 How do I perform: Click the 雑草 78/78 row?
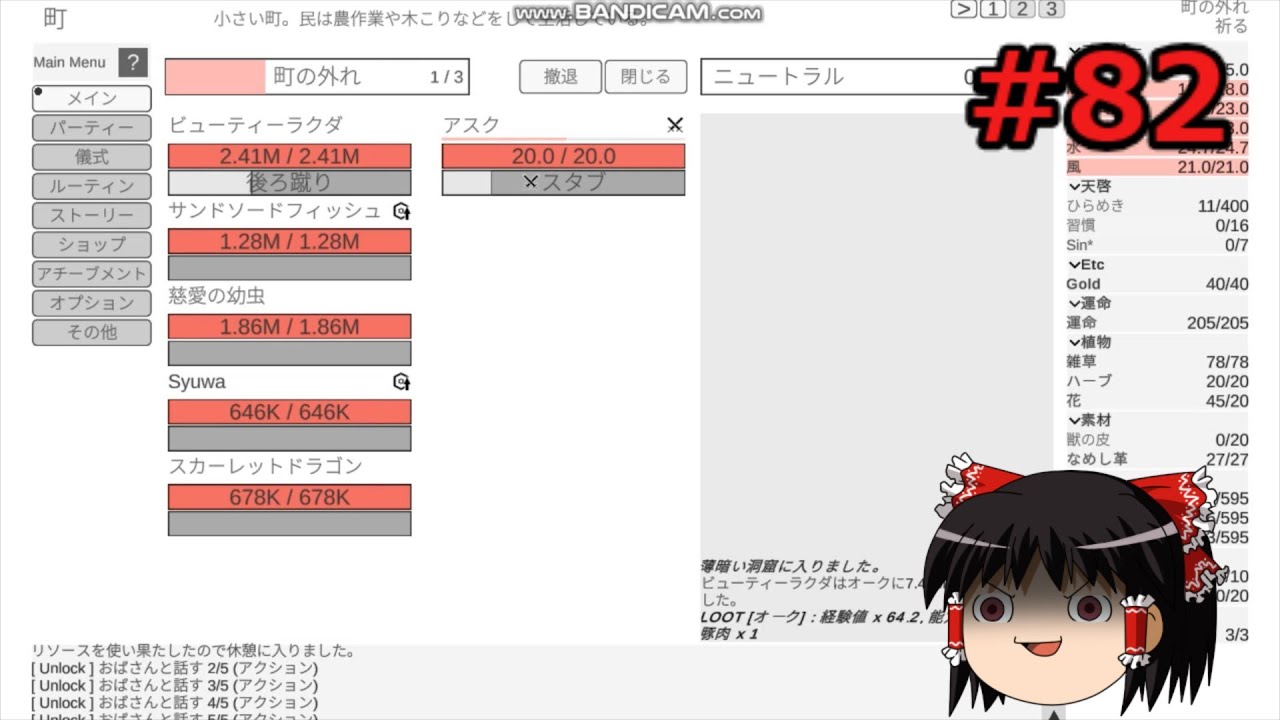(1157, 362)
